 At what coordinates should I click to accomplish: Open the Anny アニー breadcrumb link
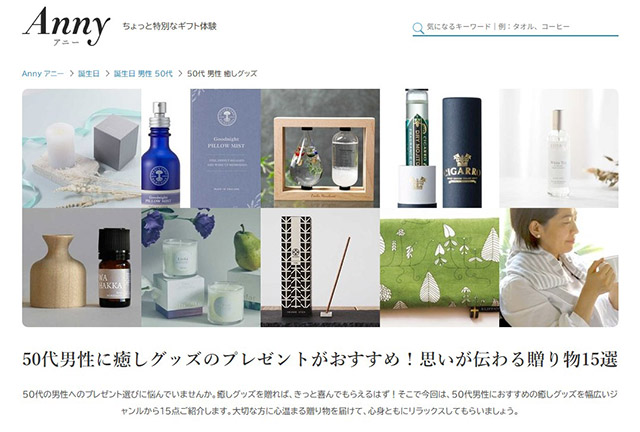tap(42, 73)
